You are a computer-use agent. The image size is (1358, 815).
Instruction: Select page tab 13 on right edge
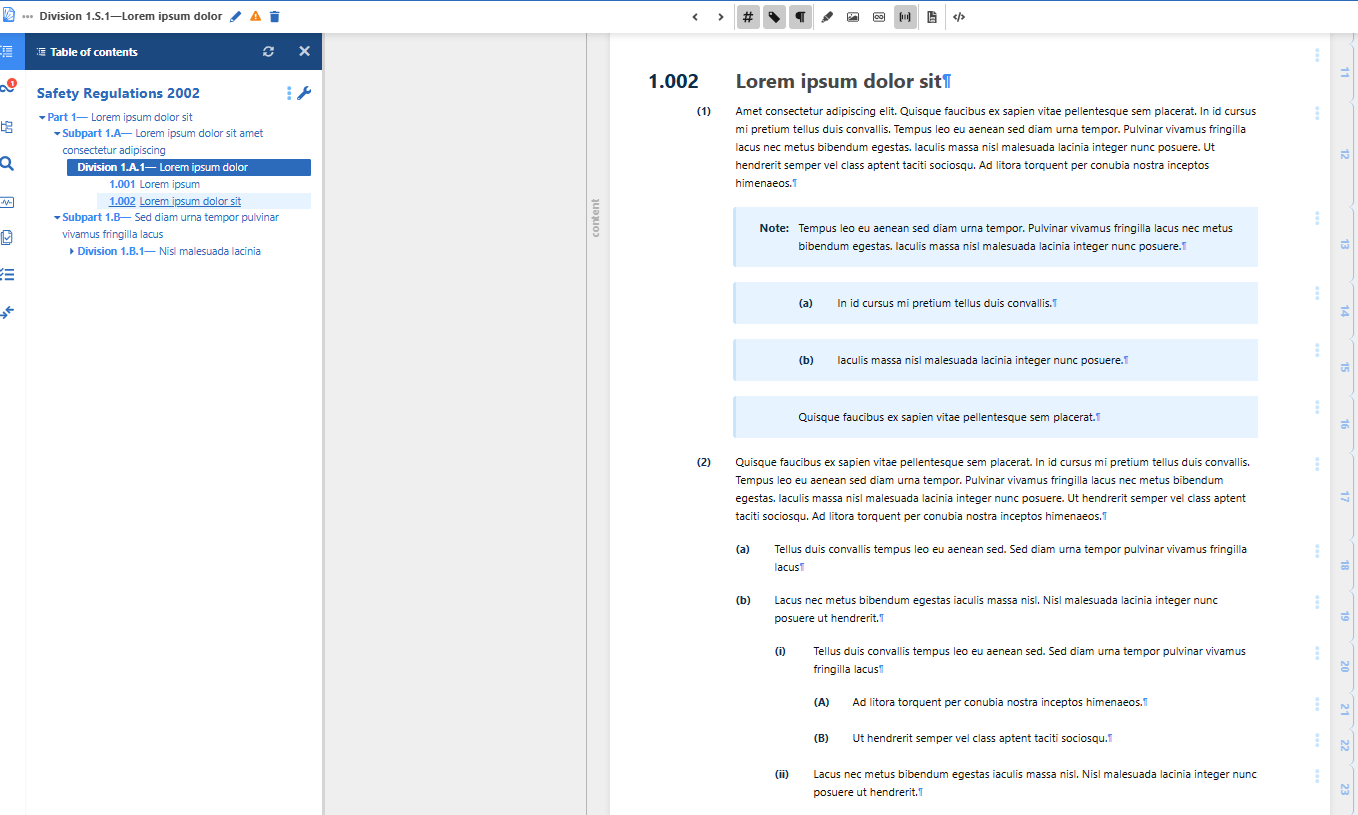click(x=1344, y=245)
